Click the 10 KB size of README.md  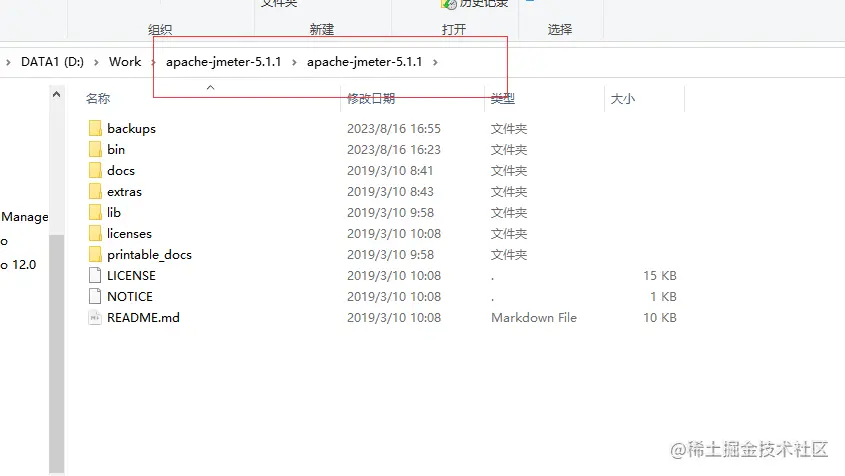[660, 318]
